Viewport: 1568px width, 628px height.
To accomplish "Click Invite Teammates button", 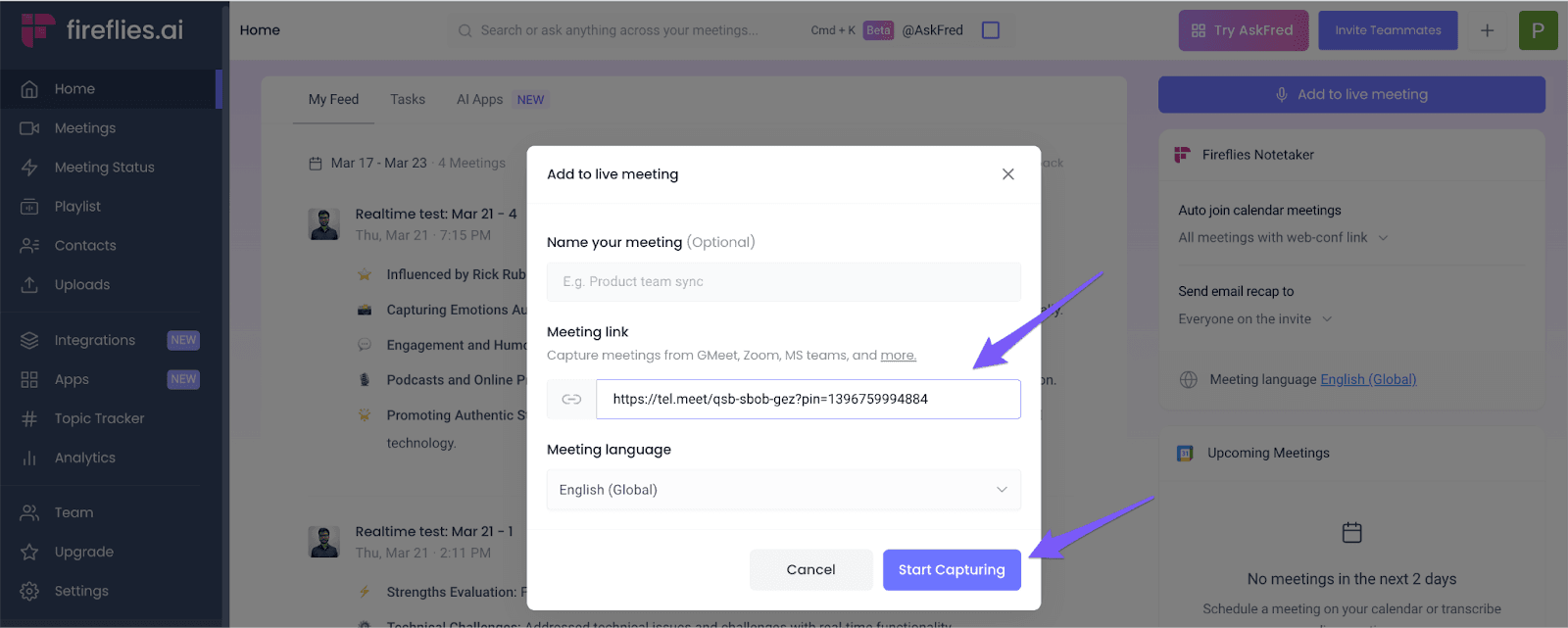I will (1388, 30).
